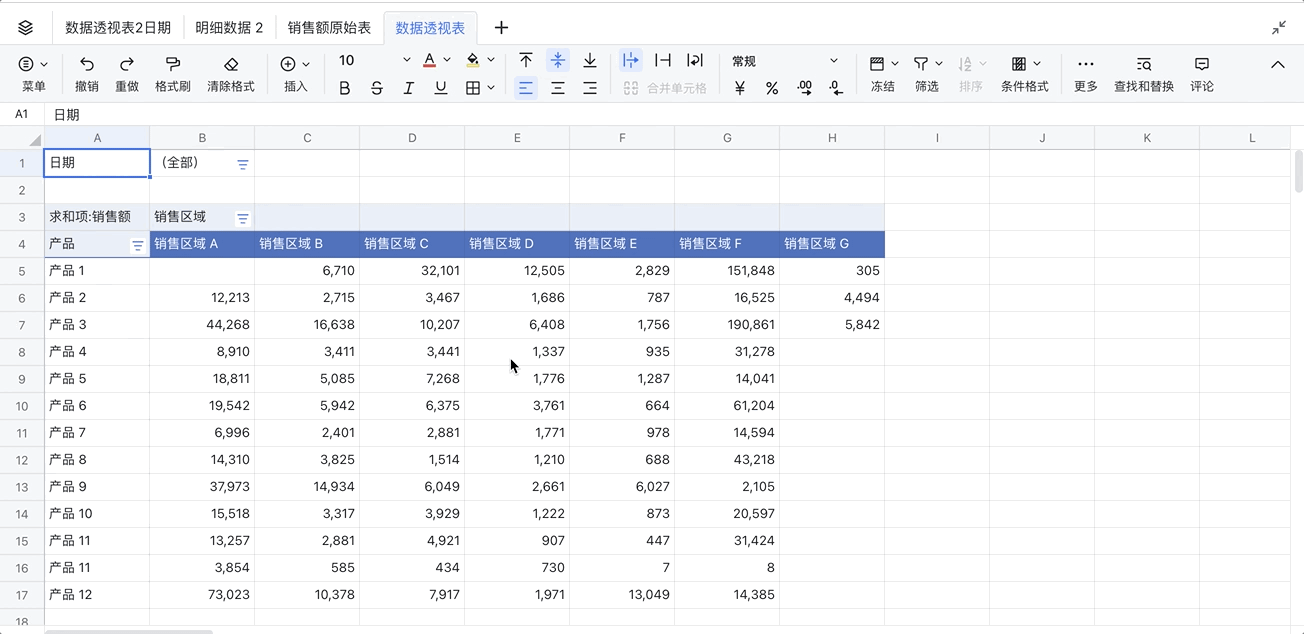Open the 常规 number format dropdown
Viewport: 1304px width, 634px height.
[785, 61]
